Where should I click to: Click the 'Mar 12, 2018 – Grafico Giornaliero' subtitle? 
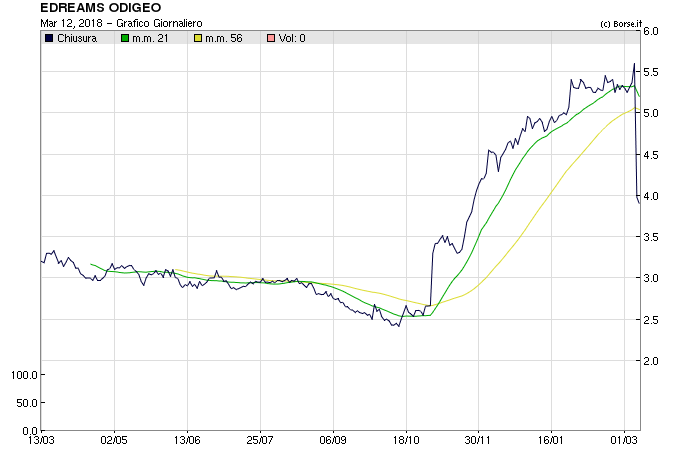tap(121, 23)
